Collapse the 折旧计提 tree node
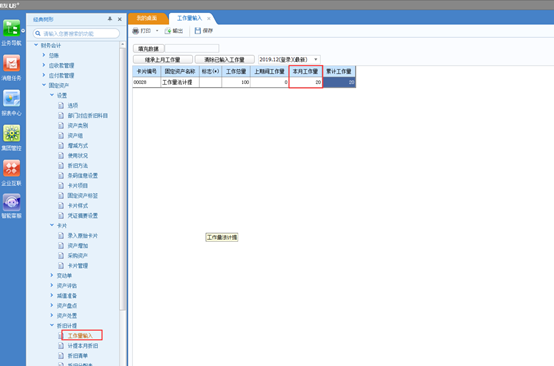The image size is (554, 366). tap(52, 325)
